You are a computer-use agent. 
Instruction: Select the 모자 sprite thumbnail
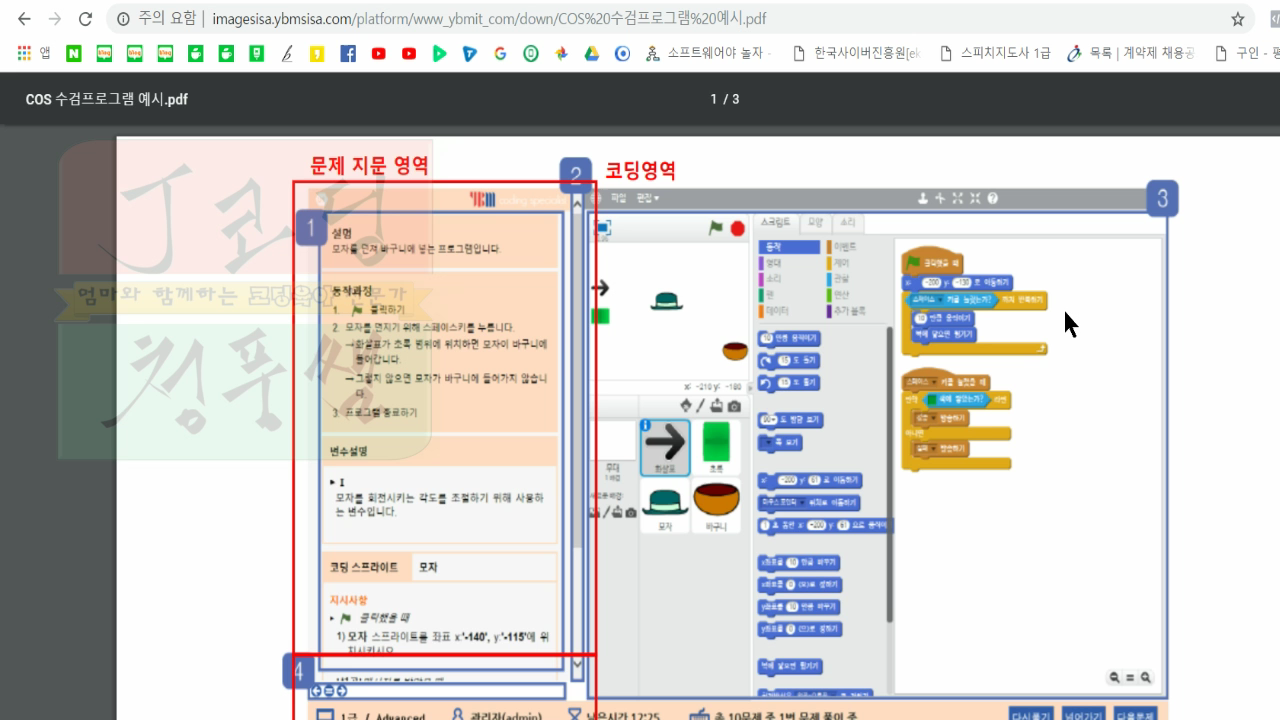pos(666,505)
